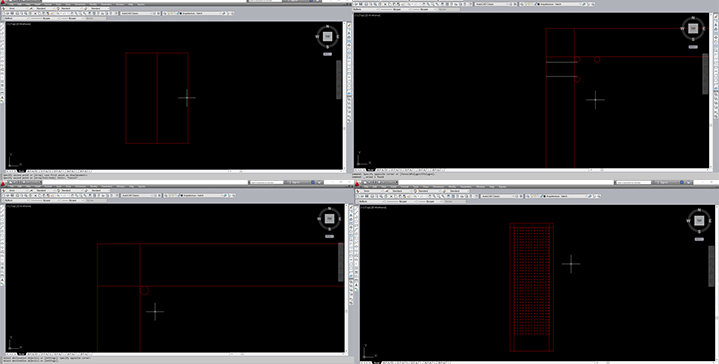The width and height of the screenshot is (719, 364).
Task: Open color control dropdown in single-circle window
Action: point(16,200)
